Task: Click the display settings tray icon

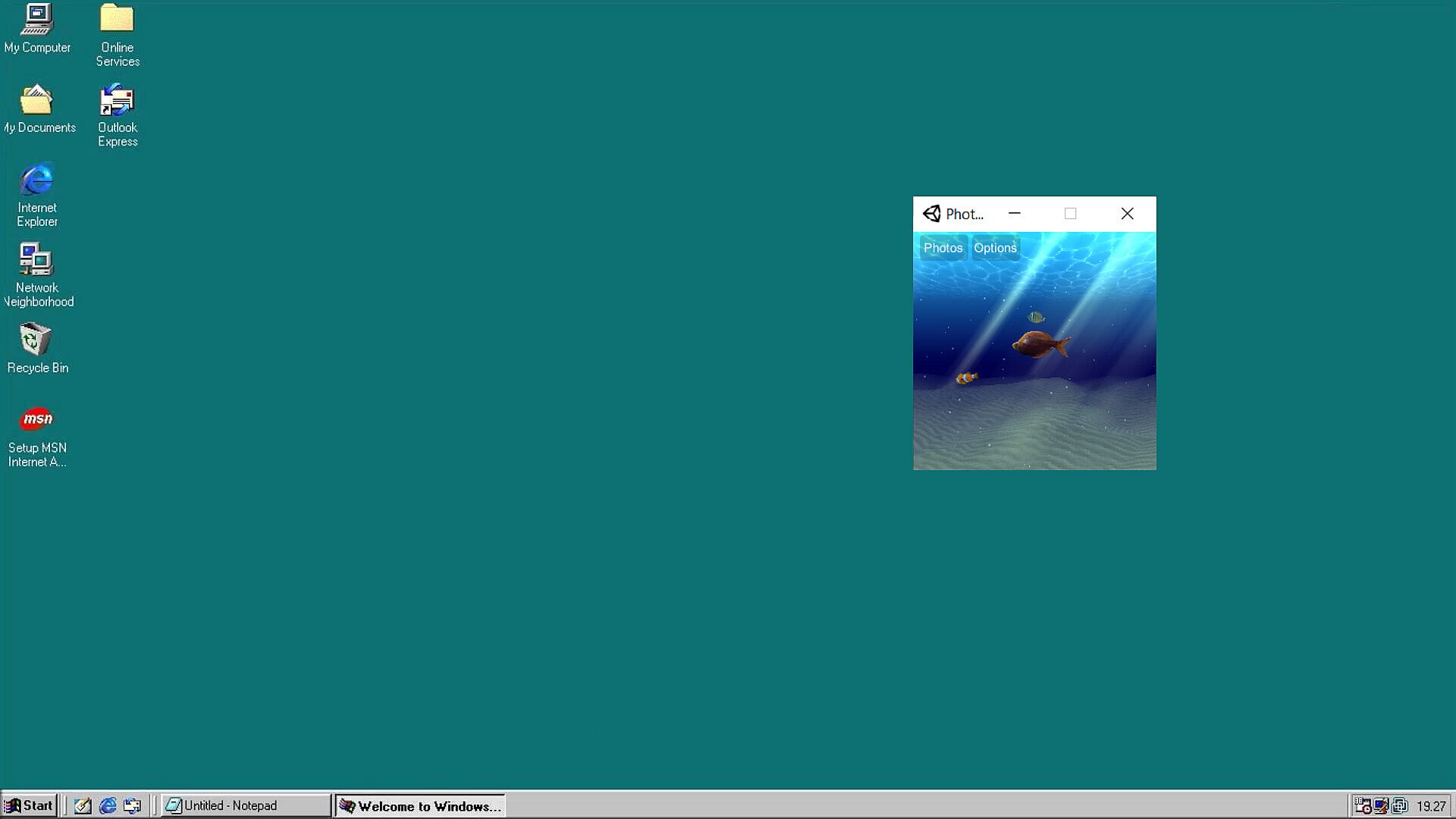Action: pos(1381,805)
